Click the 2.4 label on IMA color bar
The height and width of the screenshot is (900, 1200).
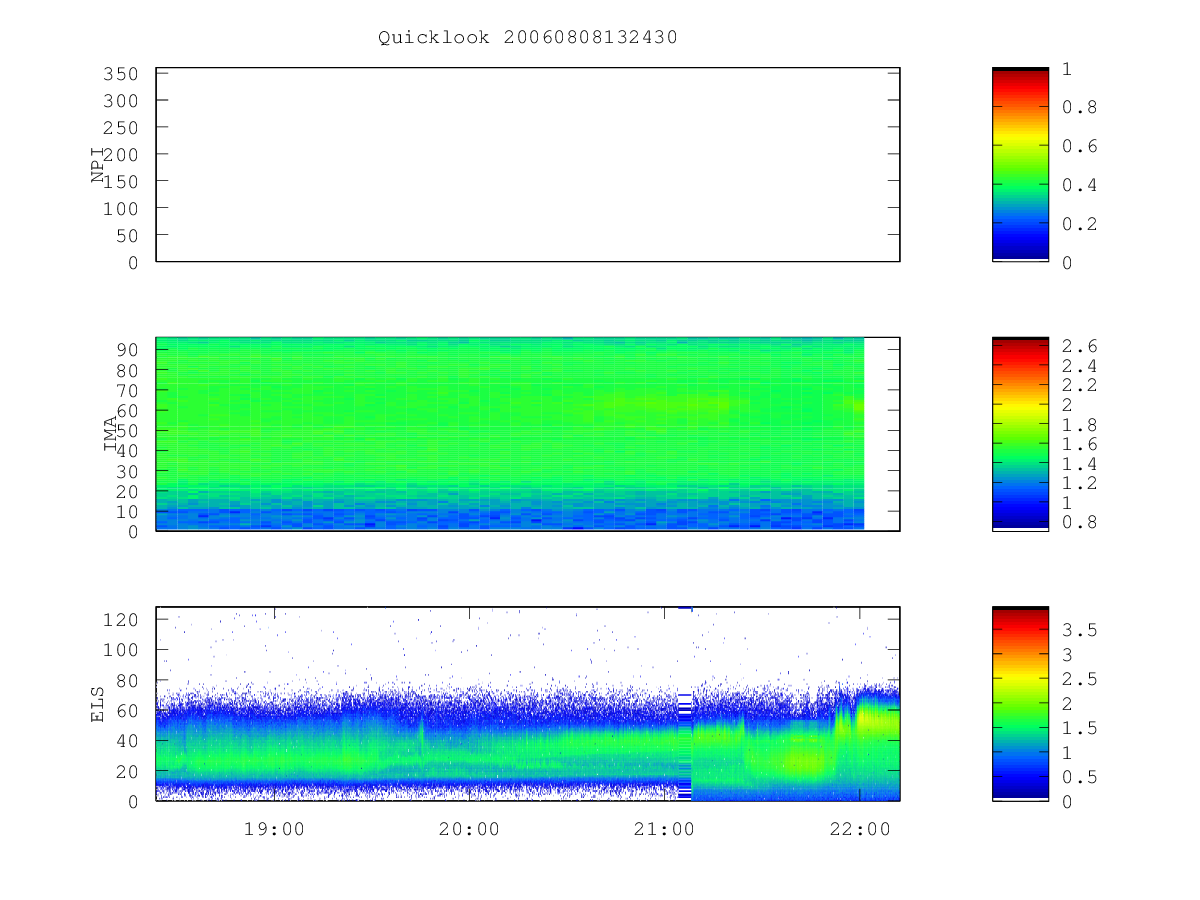[x=1079, y=366]
